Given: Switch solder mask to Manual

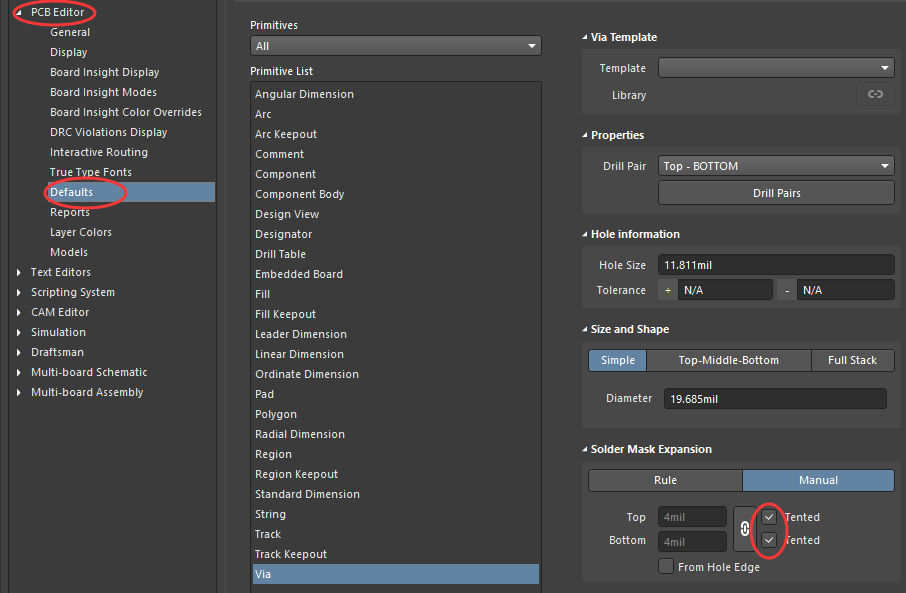Looking at the screenshot, I should 818,480.
